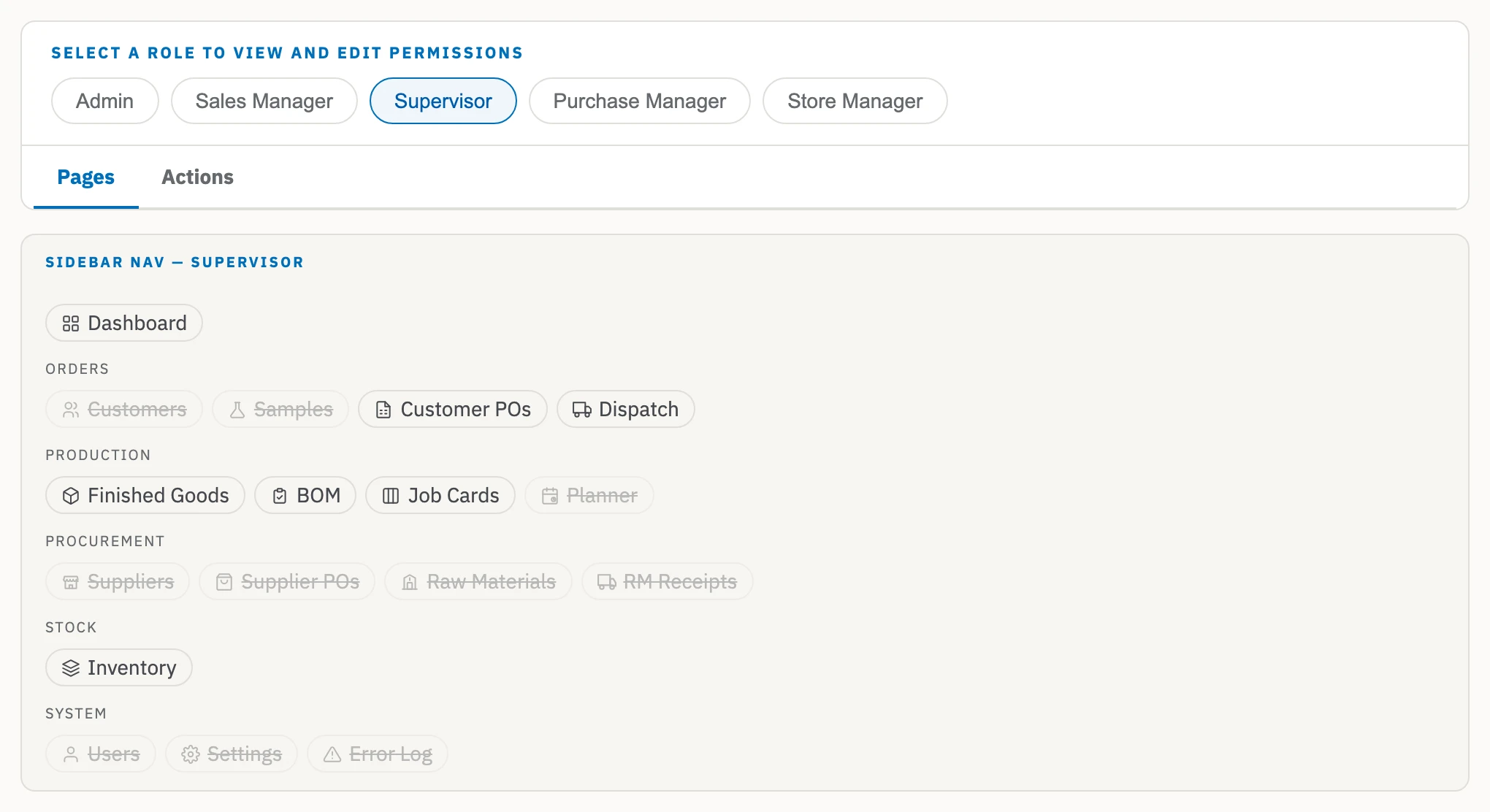Click the Suppliers storefront icon

coord(71,582)
